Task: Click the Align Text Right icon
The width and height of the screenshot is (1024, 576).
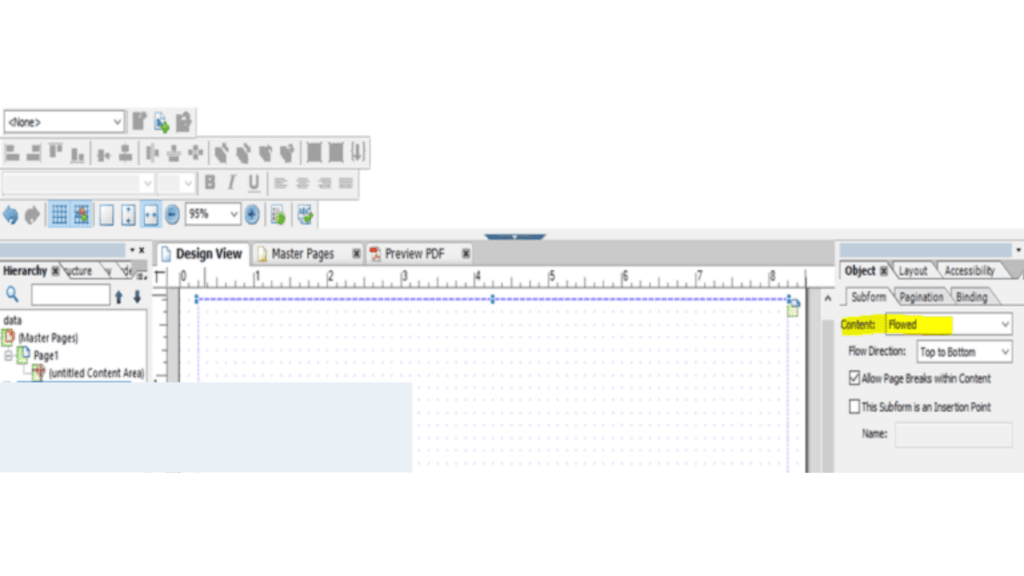Action: tap(325, 183)
